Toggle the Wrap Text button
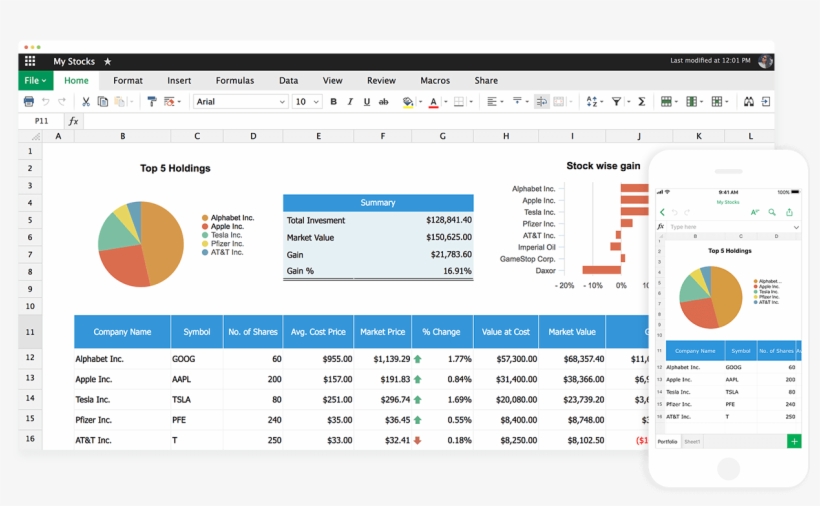 pos(541,101)
